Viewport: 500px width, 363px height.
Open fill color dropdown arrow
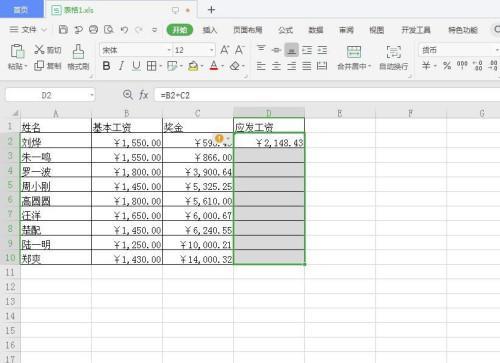[202, 66]
